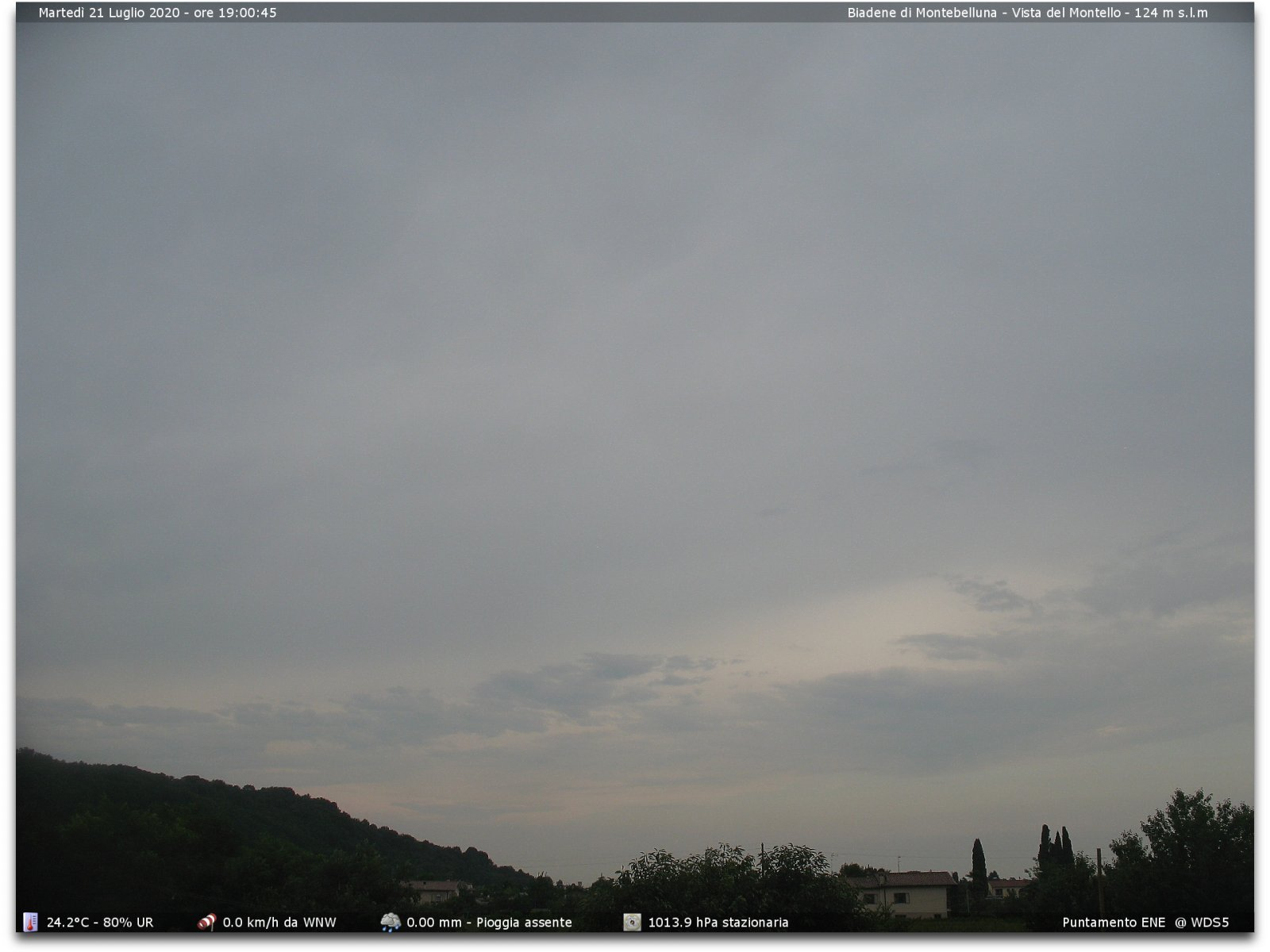Click wind reading '0.0 km/h da WNW'
Viewport: 1270px width, 952px height.
tap(279, 923)
